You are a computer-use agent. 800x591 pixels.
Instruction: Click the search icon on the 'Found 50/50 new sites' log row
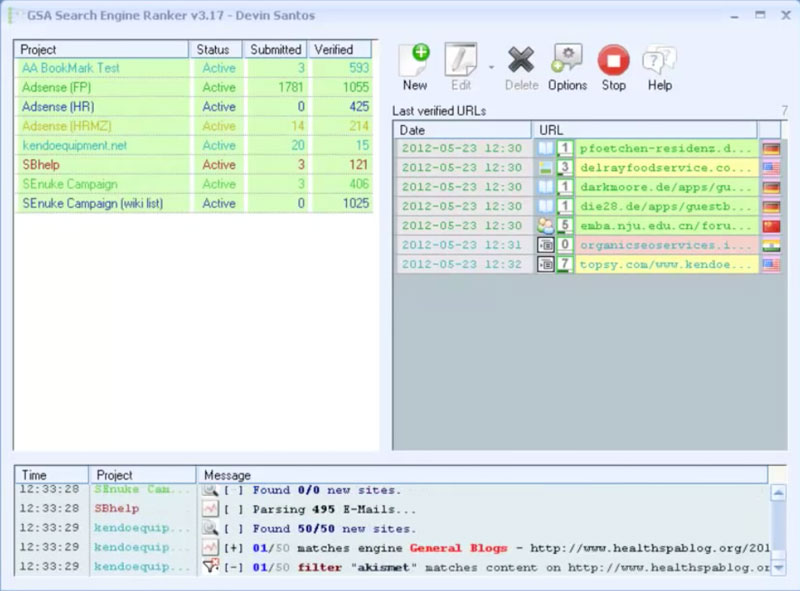tap(210, 528)
